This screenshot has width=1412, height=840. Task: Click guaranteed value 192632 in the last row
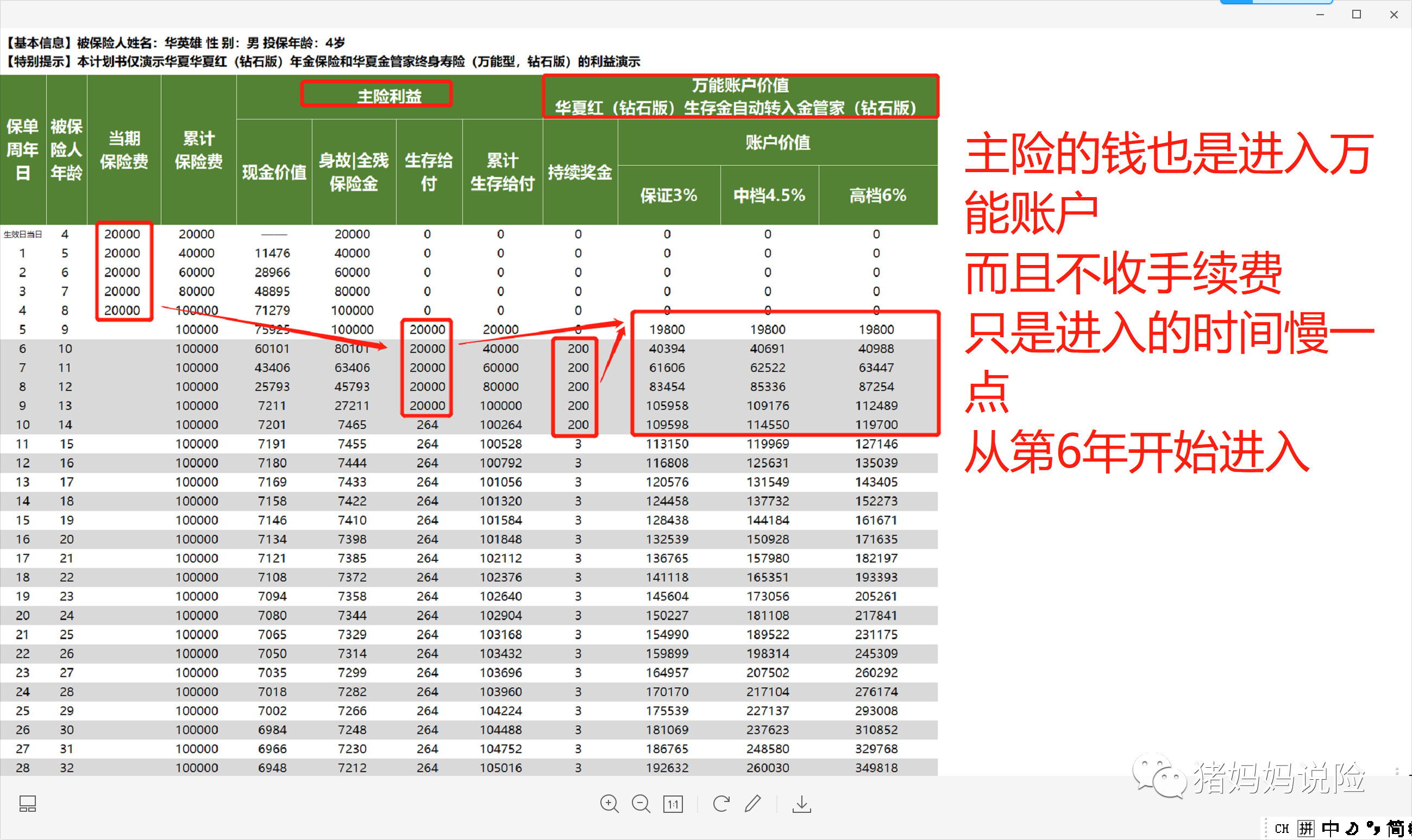pos(667,768)
